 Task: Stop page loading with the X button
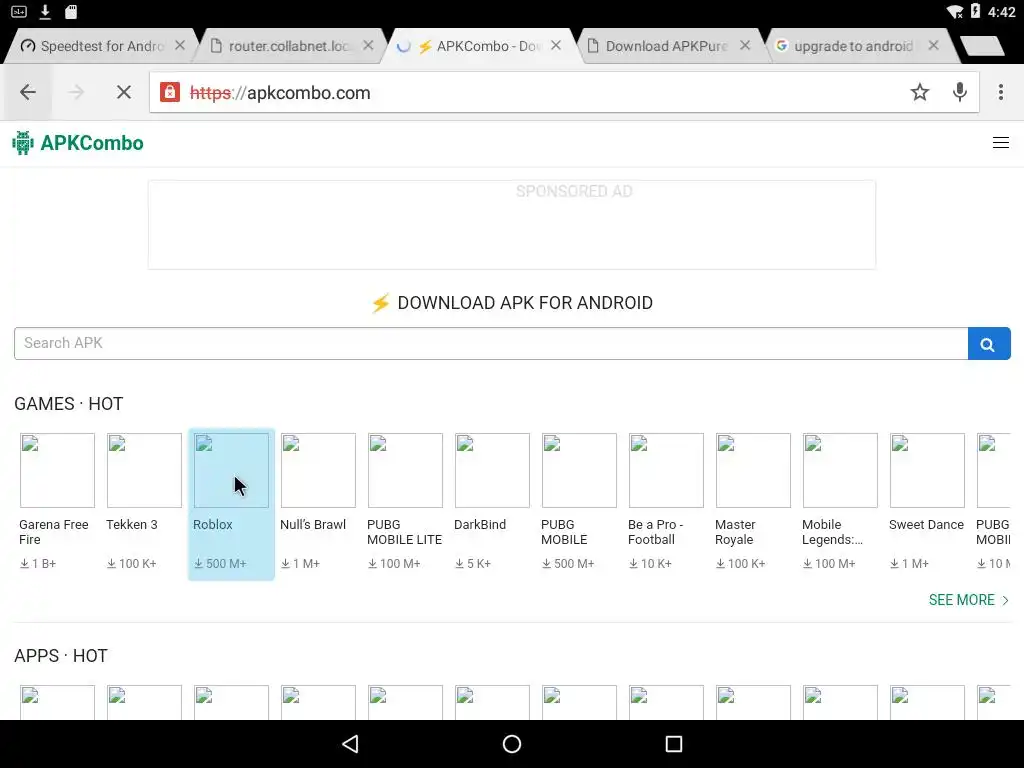pos(123,92)
